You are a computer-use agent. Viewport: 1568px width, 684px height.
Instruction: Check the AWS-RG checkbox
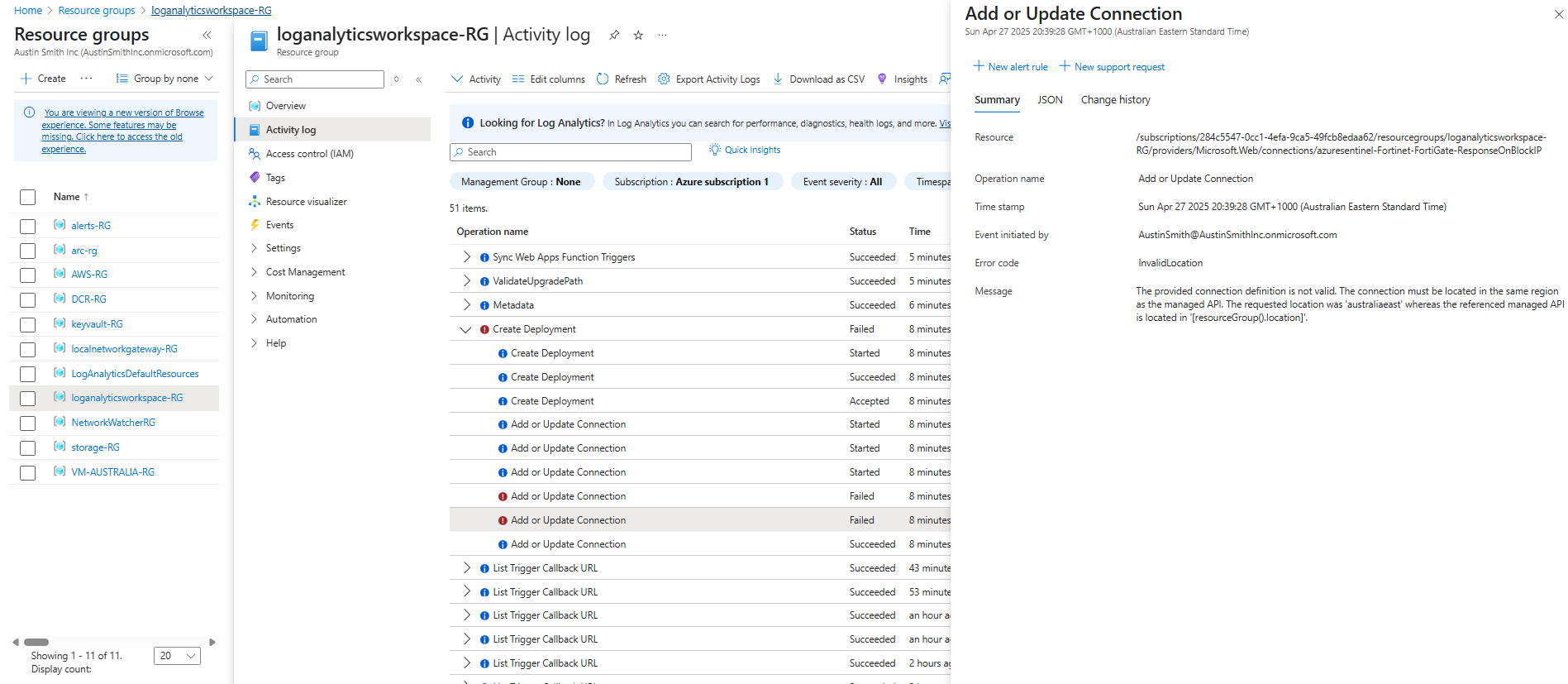coord(28,275)
